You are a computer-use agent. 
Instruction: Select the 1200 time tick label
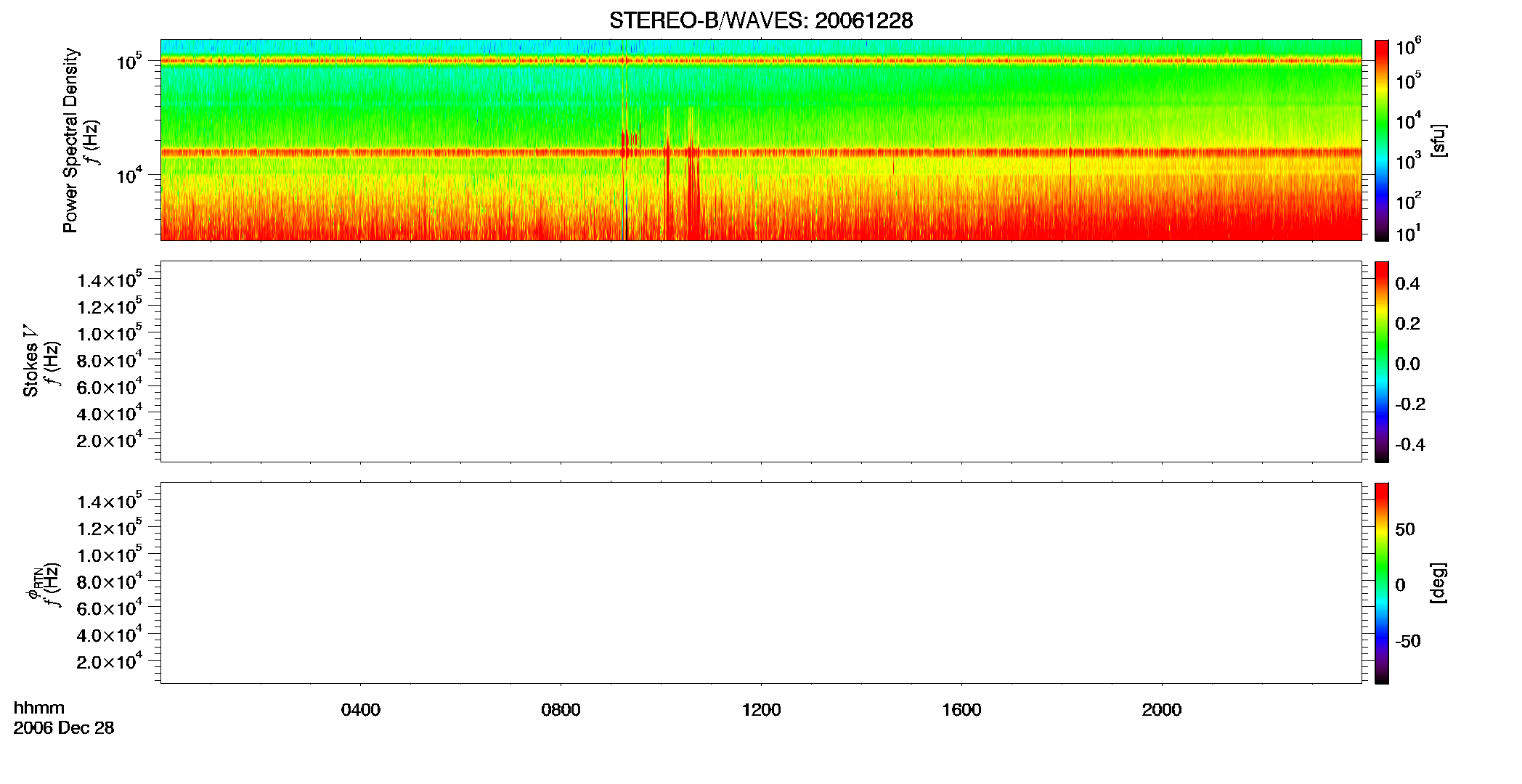coord(762,710)
